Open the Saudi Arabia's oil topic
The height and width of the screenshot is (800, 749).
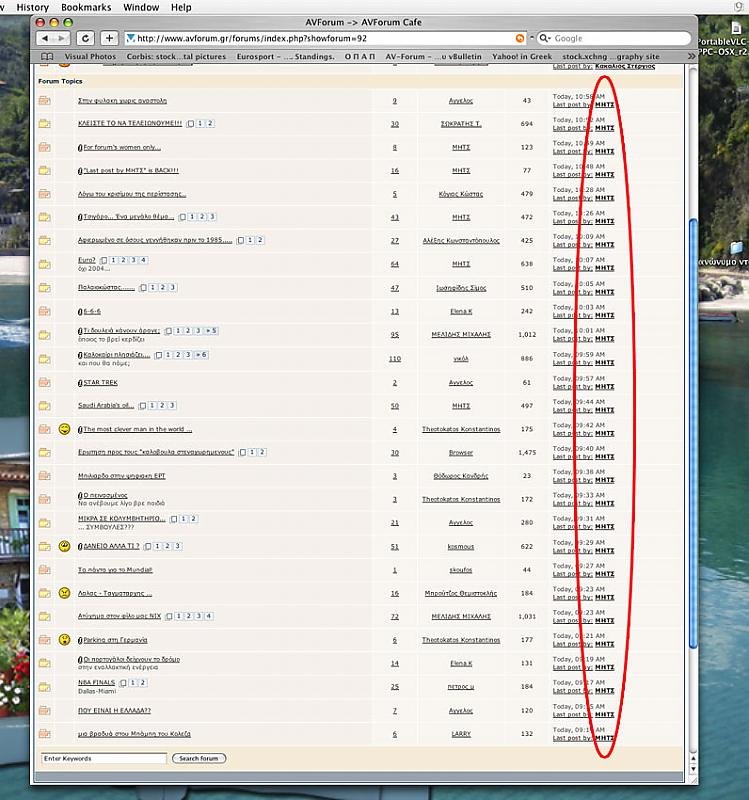106,405
